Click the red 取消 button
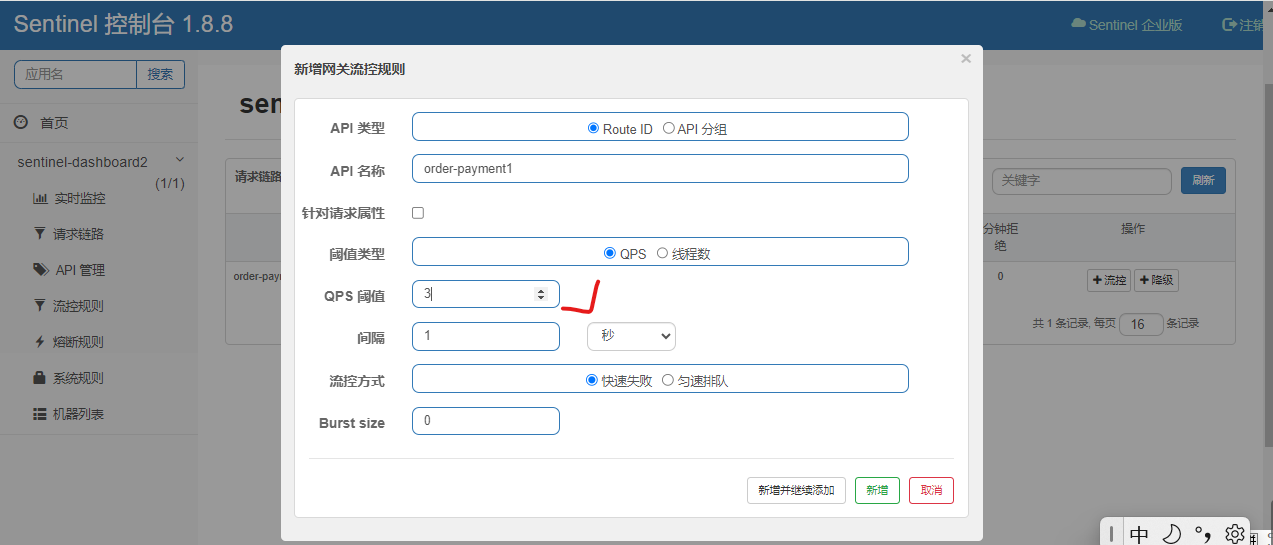 click(x=931, y=490)
